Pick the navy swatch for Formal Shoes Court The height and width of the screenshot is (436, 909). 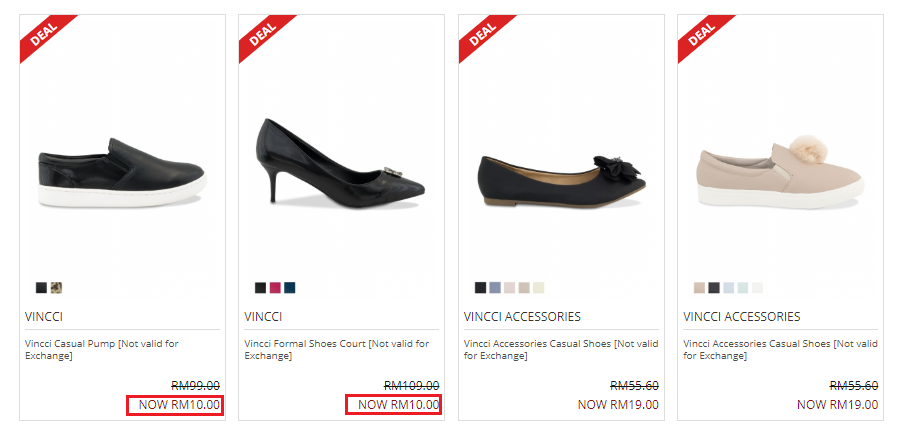[x=290, y=288]
